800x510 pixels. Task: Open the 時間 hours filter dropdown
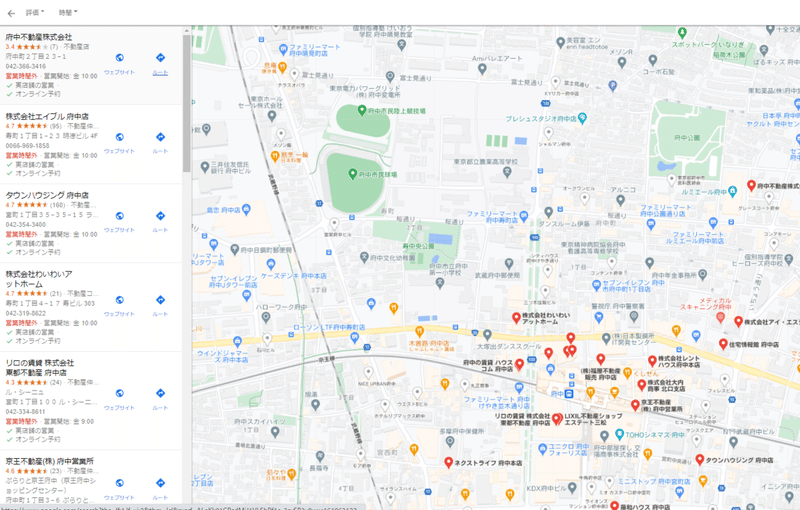pos(68,12)
